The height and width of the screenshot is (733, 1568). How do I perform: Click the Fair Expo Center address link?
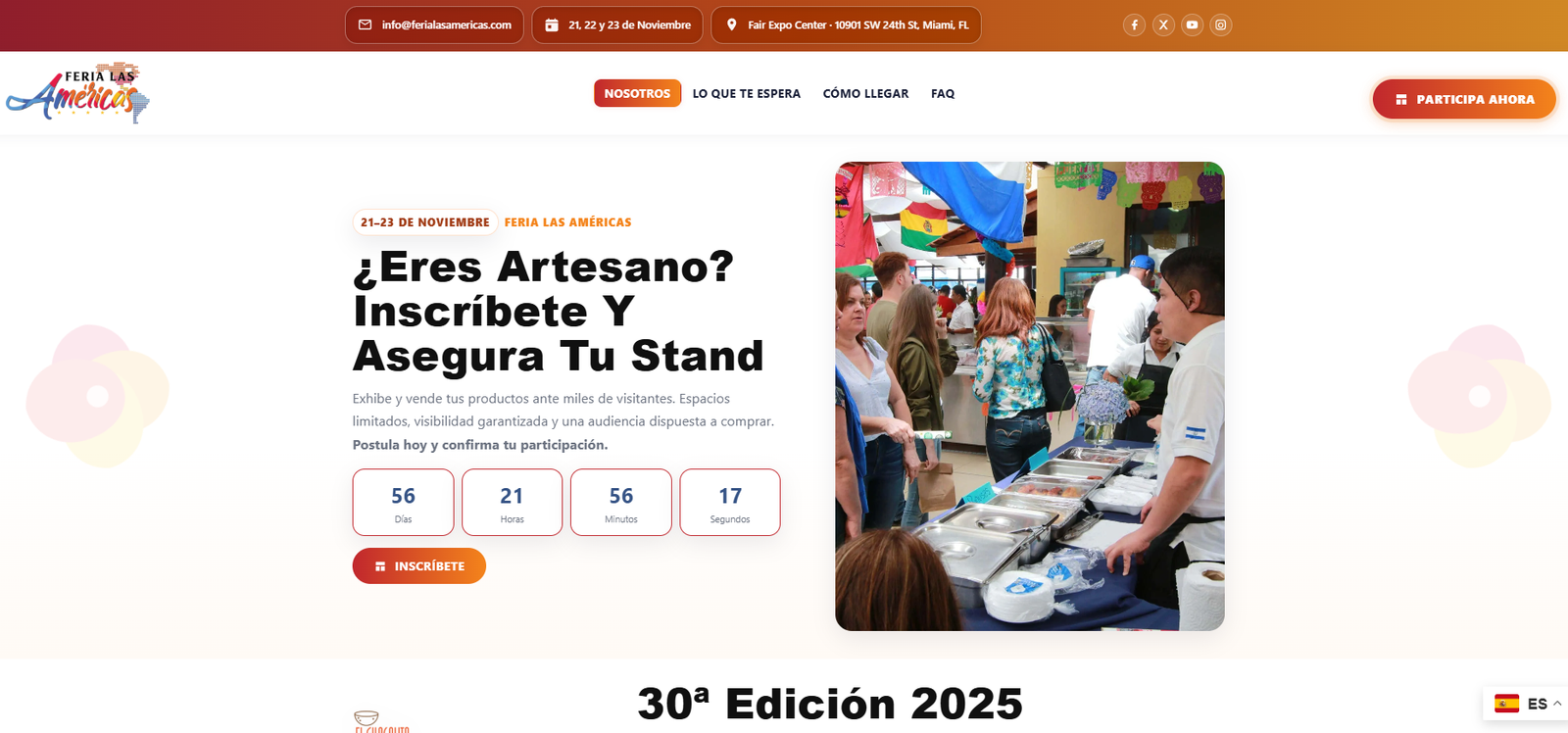(x=846, y=25)
